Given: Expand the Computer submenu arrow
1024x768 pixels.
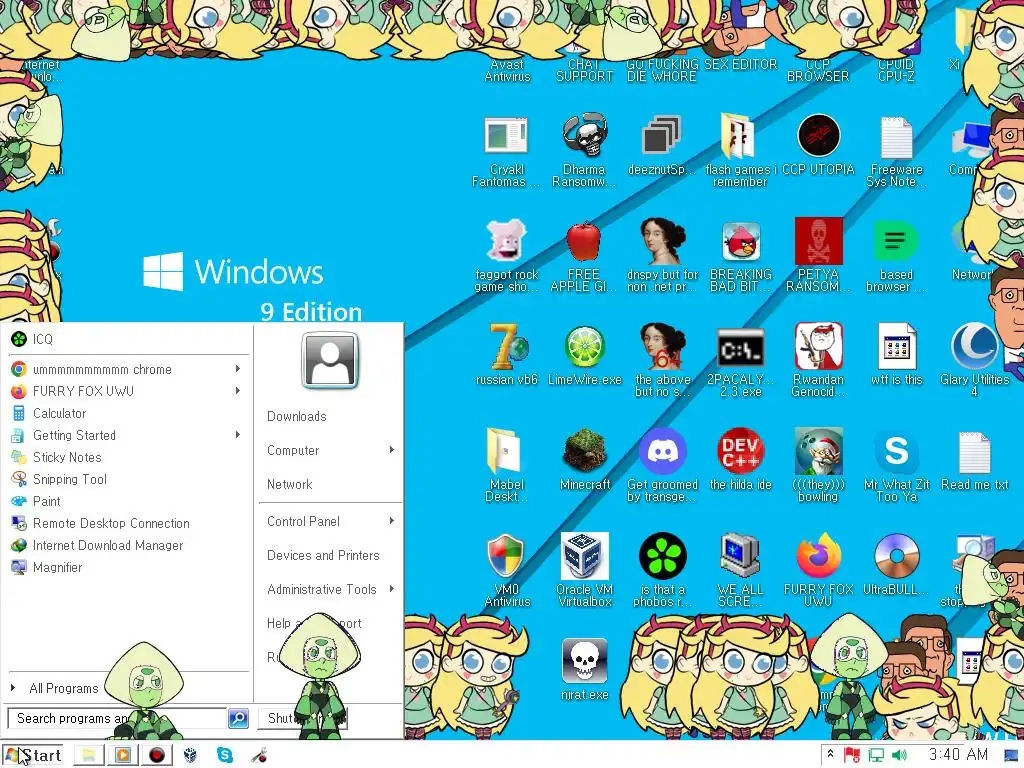Looking at the screenshot, I should 392,449.
